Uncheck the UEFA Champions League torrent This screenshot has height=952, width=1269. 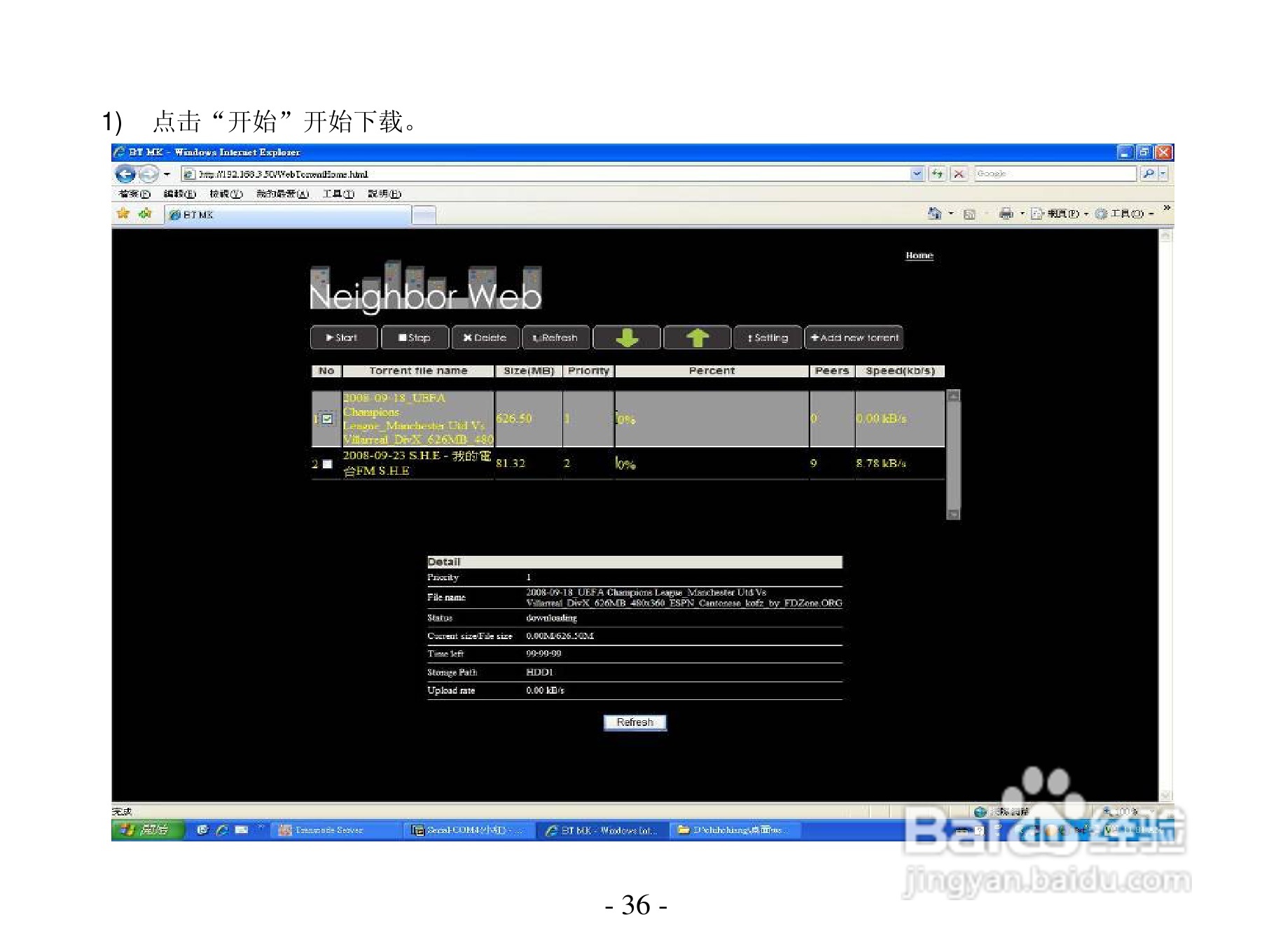click(328, 419)
